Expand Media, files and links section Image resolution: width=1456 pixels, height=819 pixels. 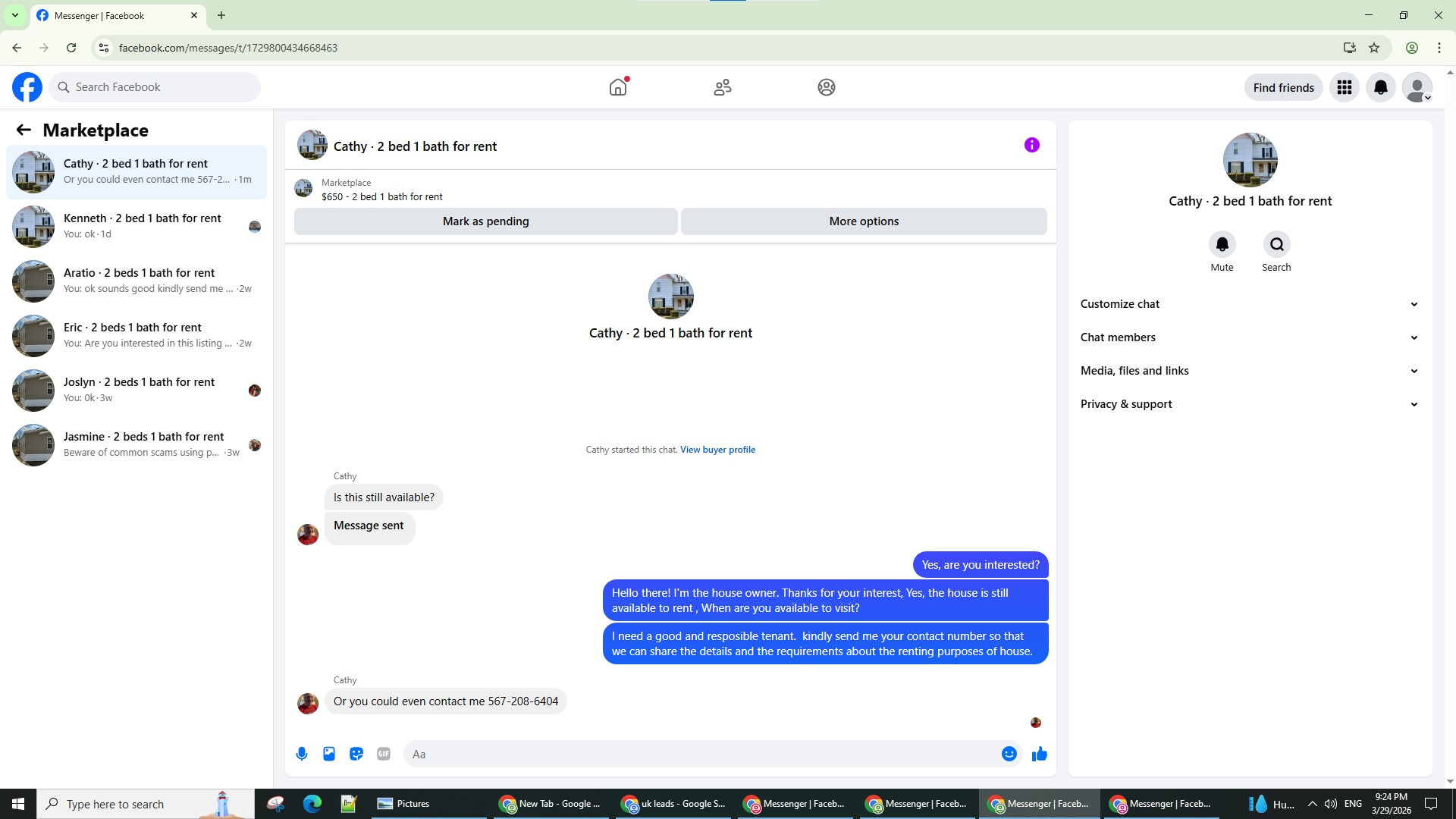[x=1250, y=371]
